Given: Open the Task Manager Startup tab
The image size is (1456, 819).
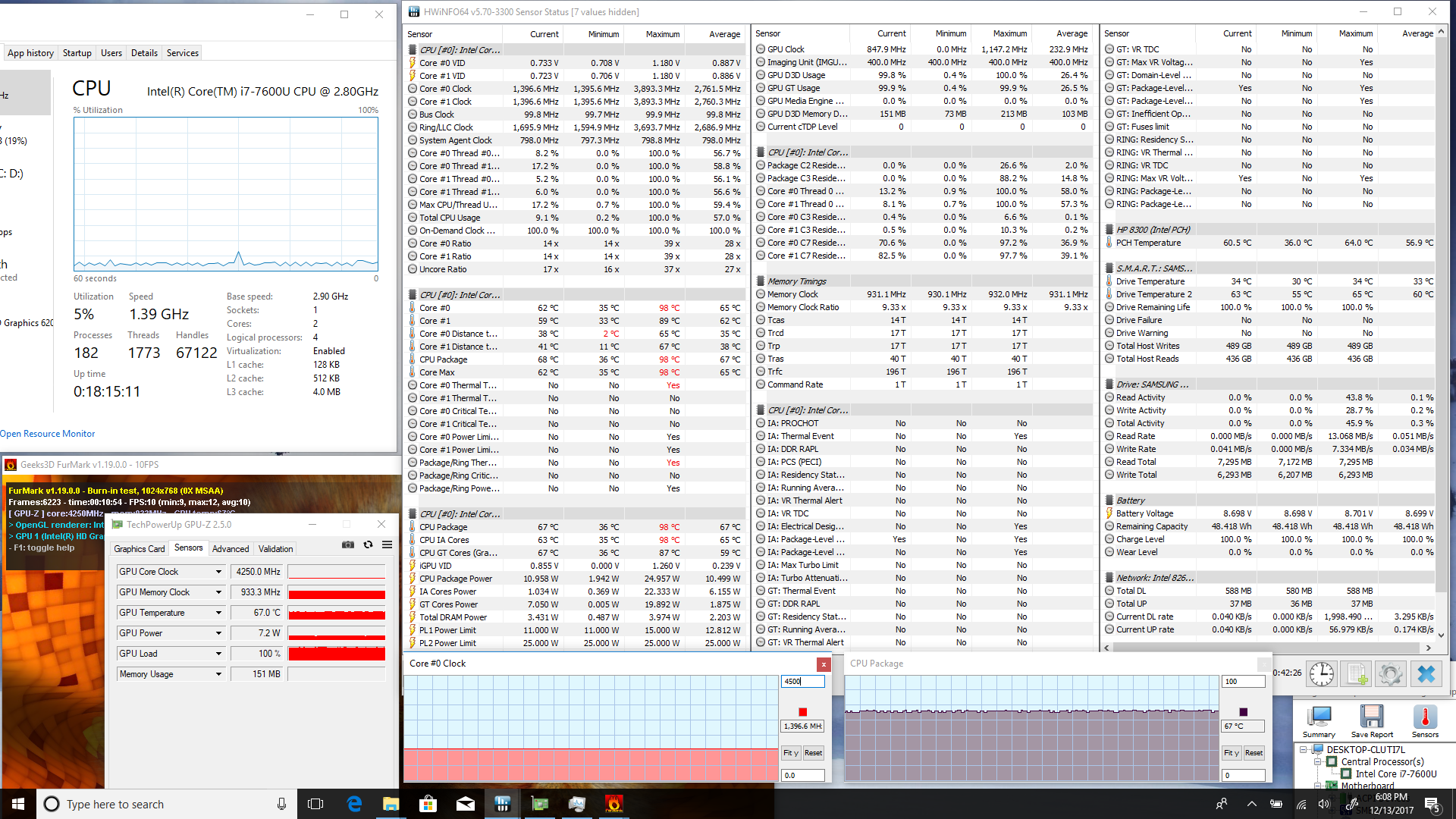Looking at the screenshot, I should coord(77,53).
